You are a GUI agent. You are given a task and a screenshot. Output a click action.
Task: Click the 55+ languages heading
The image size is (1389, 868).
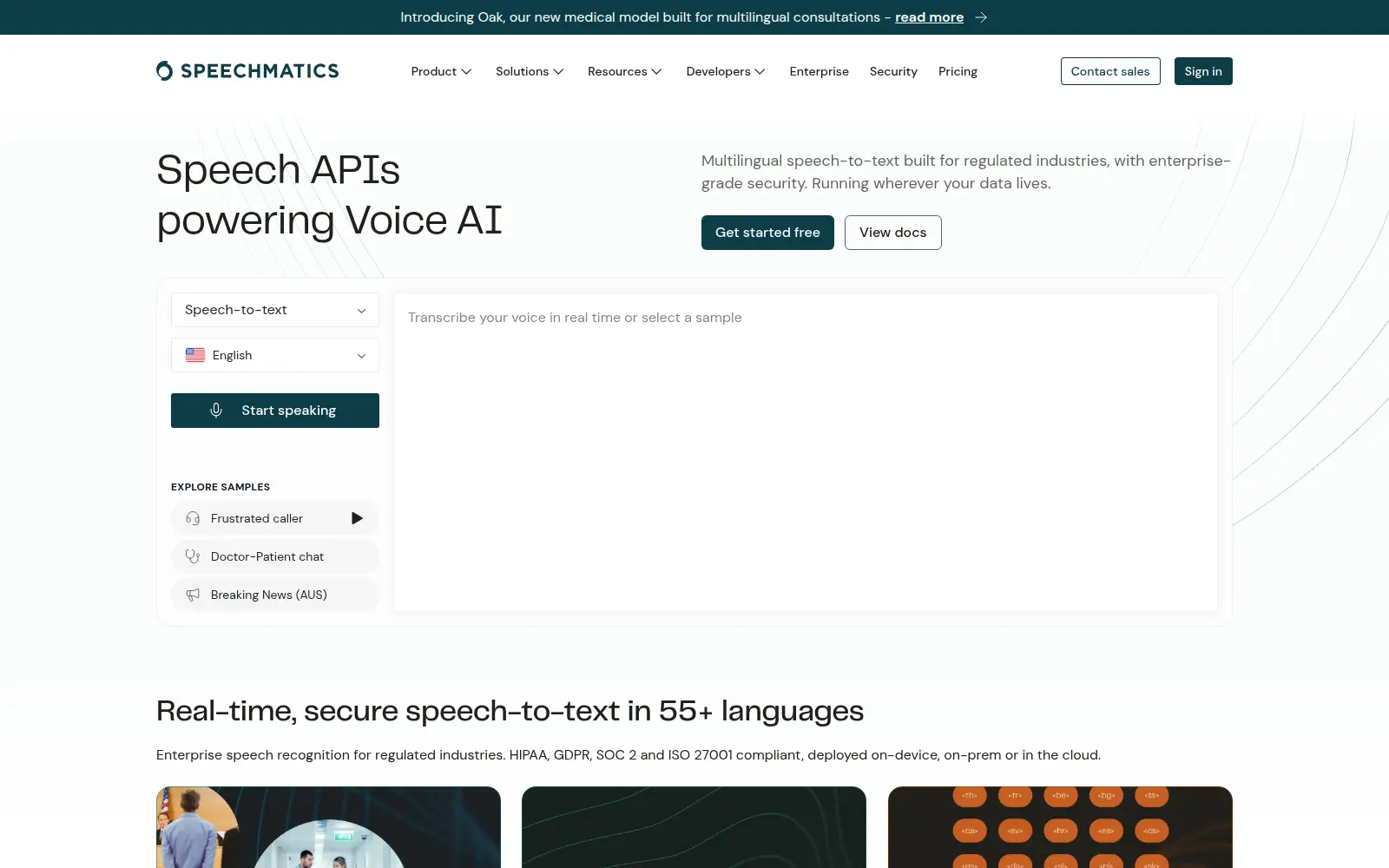pyautogui.click(x=510, y=711)
